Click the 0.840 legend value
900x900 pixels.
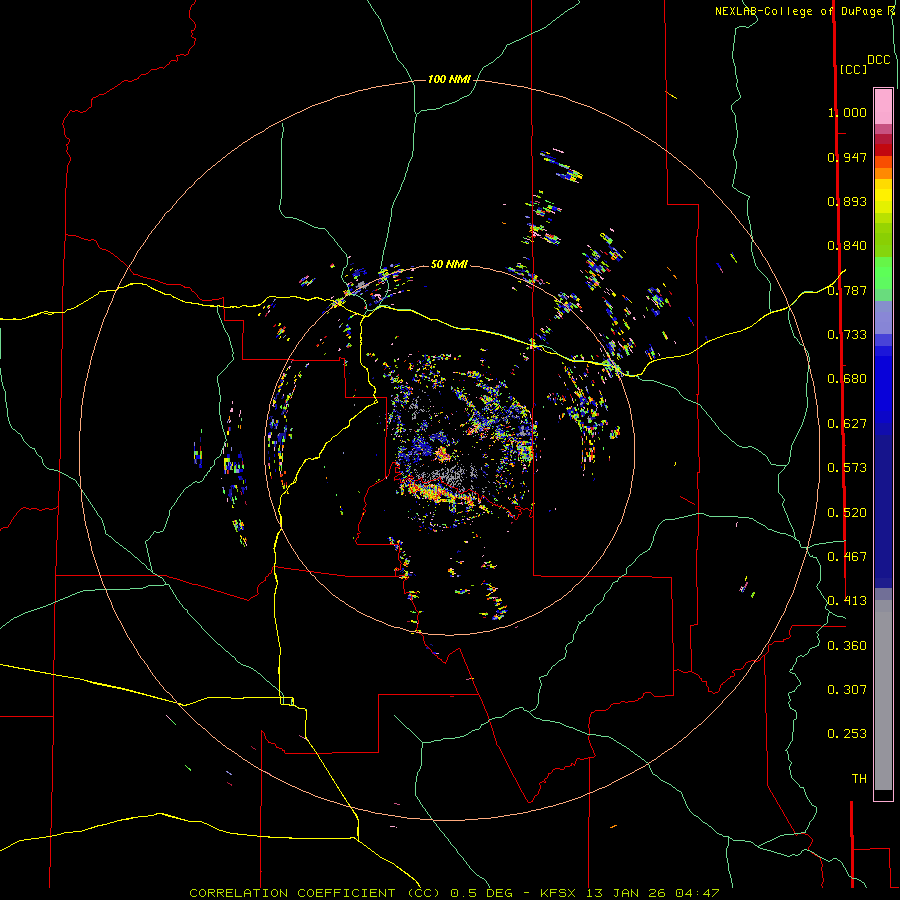(x=847, y=246)
